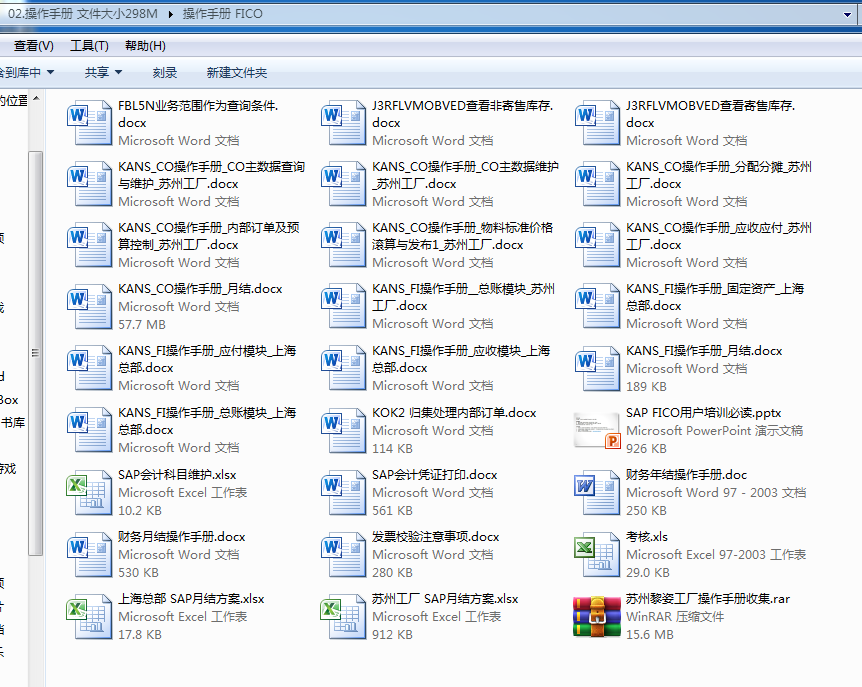Select 苏州工厂 SAP月结方案.xlsx Excel icon
Screen dimensions: 862x687
pyautogui.click(x=343, y=616)
